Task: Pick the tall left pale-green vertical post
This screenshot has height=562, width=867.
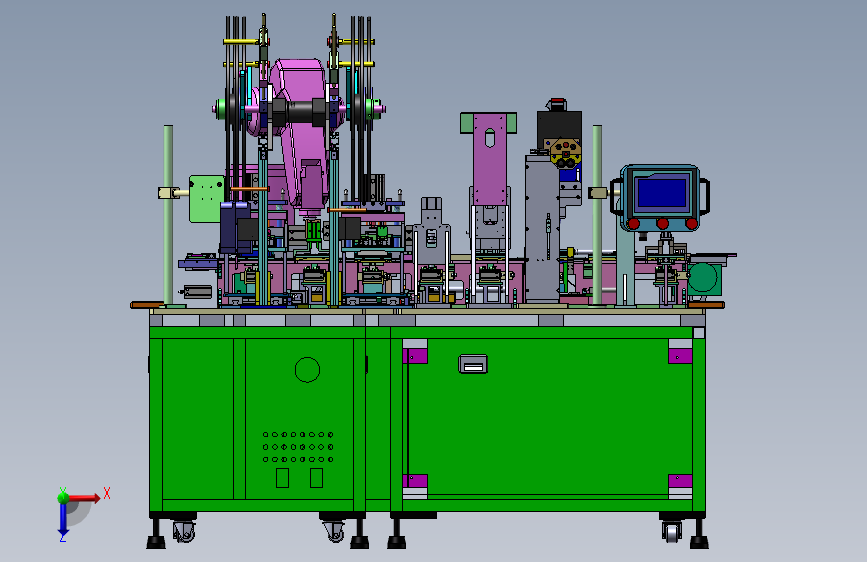Action: [168, 215]
